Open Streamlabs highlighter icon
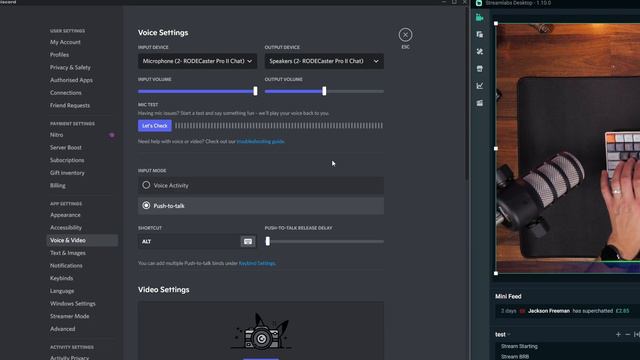The image size is (640, 360). [480, 103]
